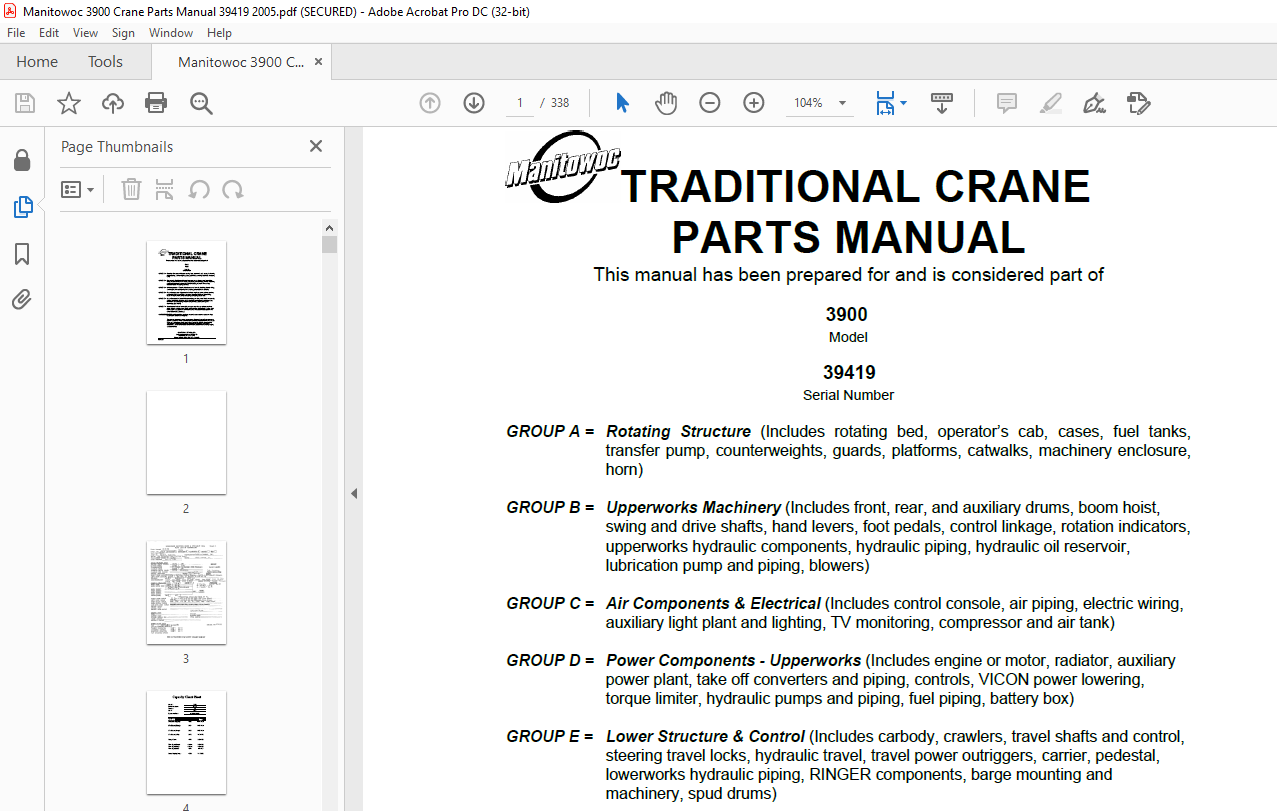Print the document using printer icon

tap(156, 103)
